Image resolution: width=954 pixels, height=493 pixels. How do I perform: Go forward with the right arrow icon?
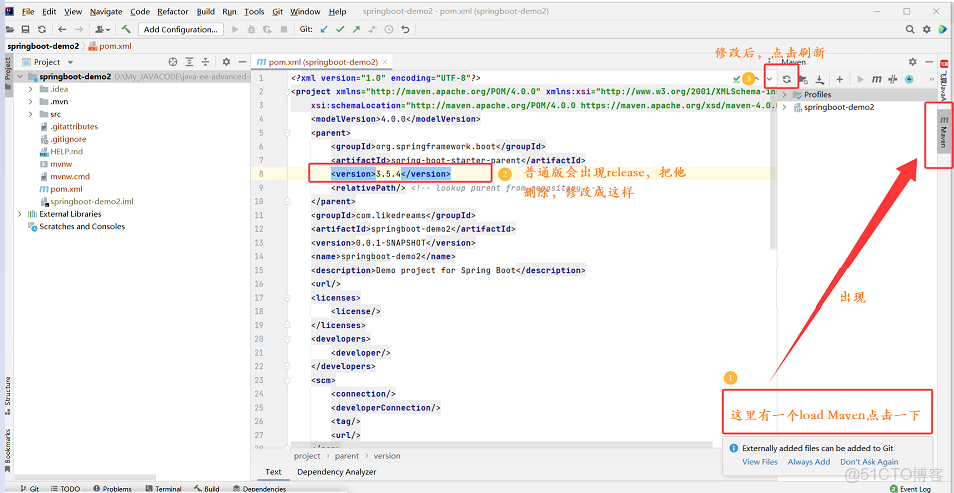pos(79,29)
